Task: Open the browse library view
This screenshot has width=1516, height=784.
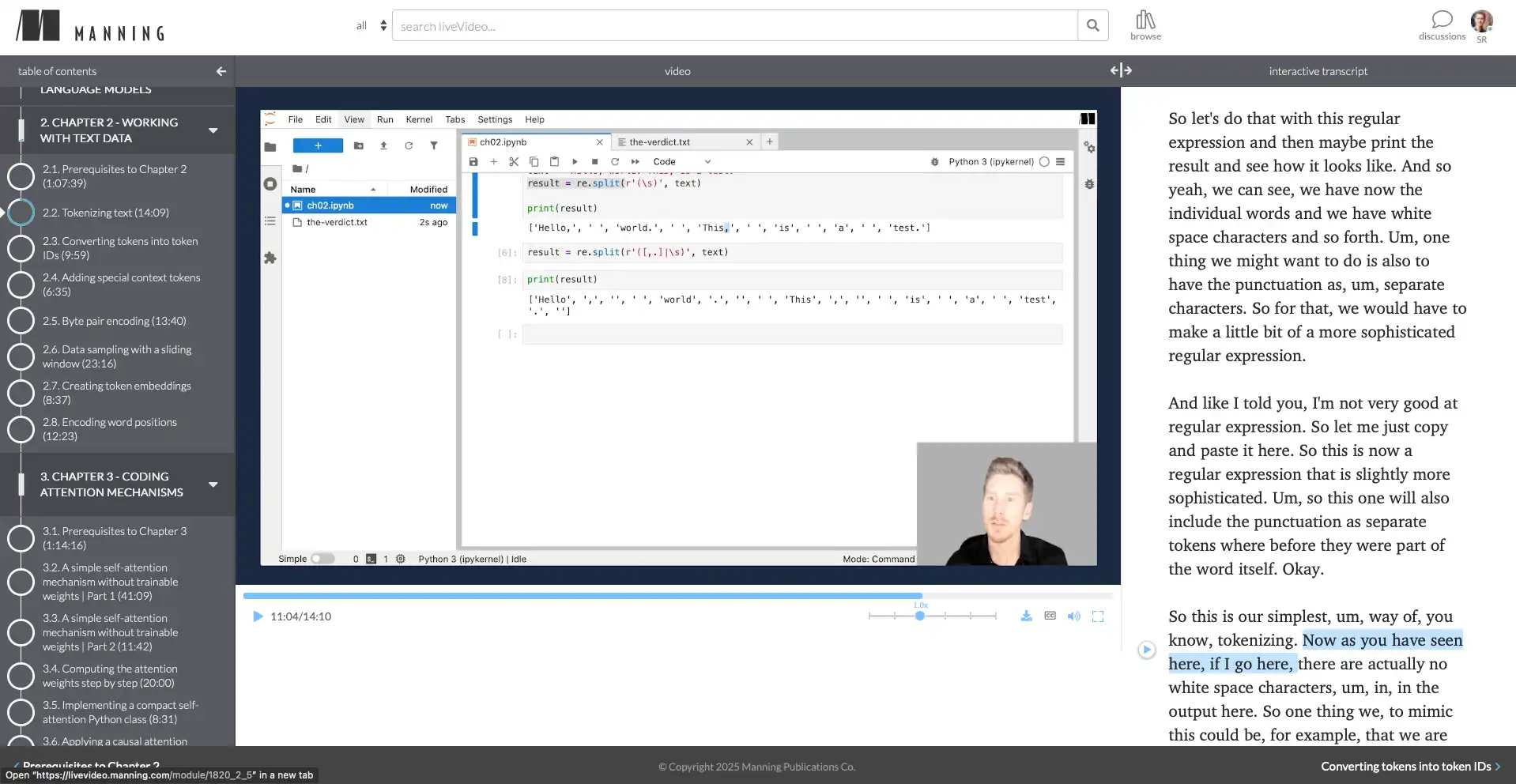Action: tap(1145, 24)
